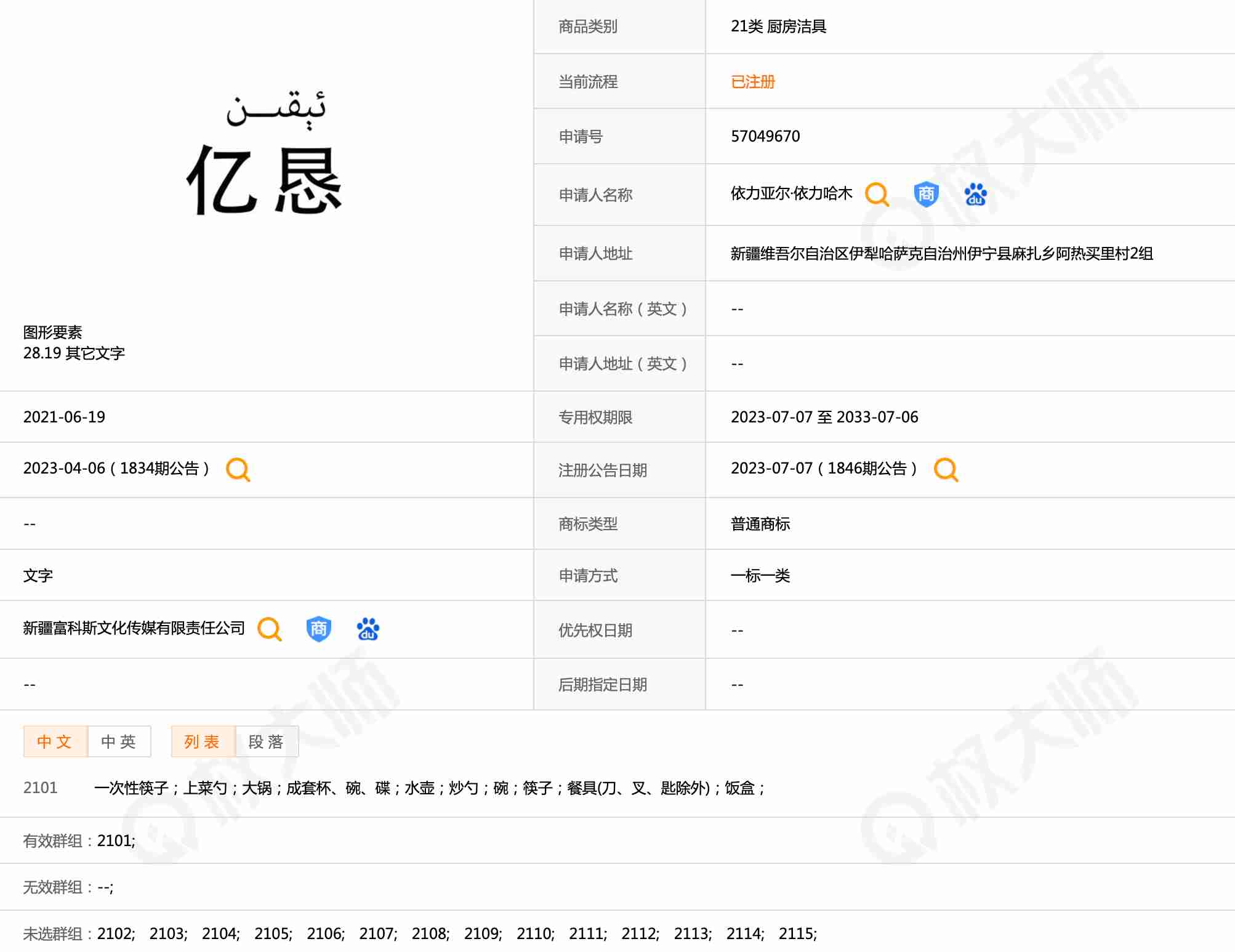Click application number 57049670

coord(765,136)
